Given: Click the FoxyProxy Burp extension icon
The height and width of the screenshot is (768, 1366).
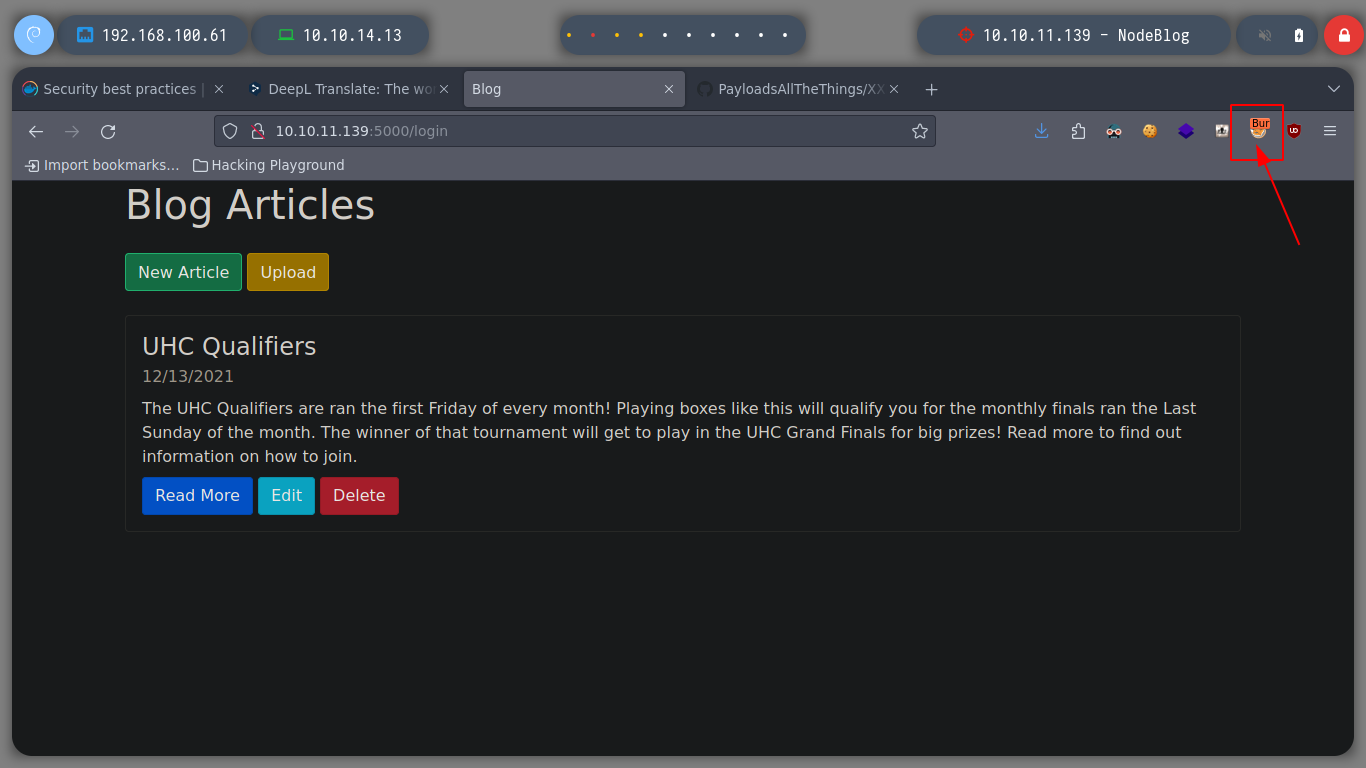Looking at the screenshot, I should [1258, 131].
